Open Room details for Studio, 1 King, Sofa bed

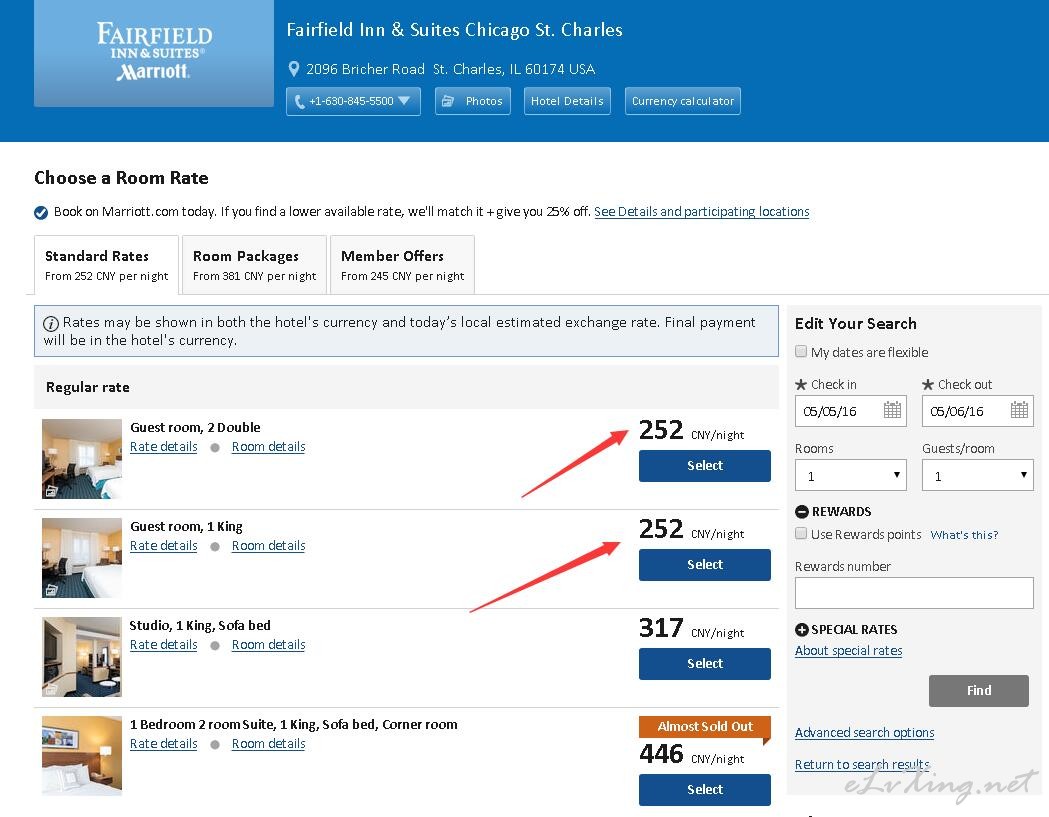268,645
